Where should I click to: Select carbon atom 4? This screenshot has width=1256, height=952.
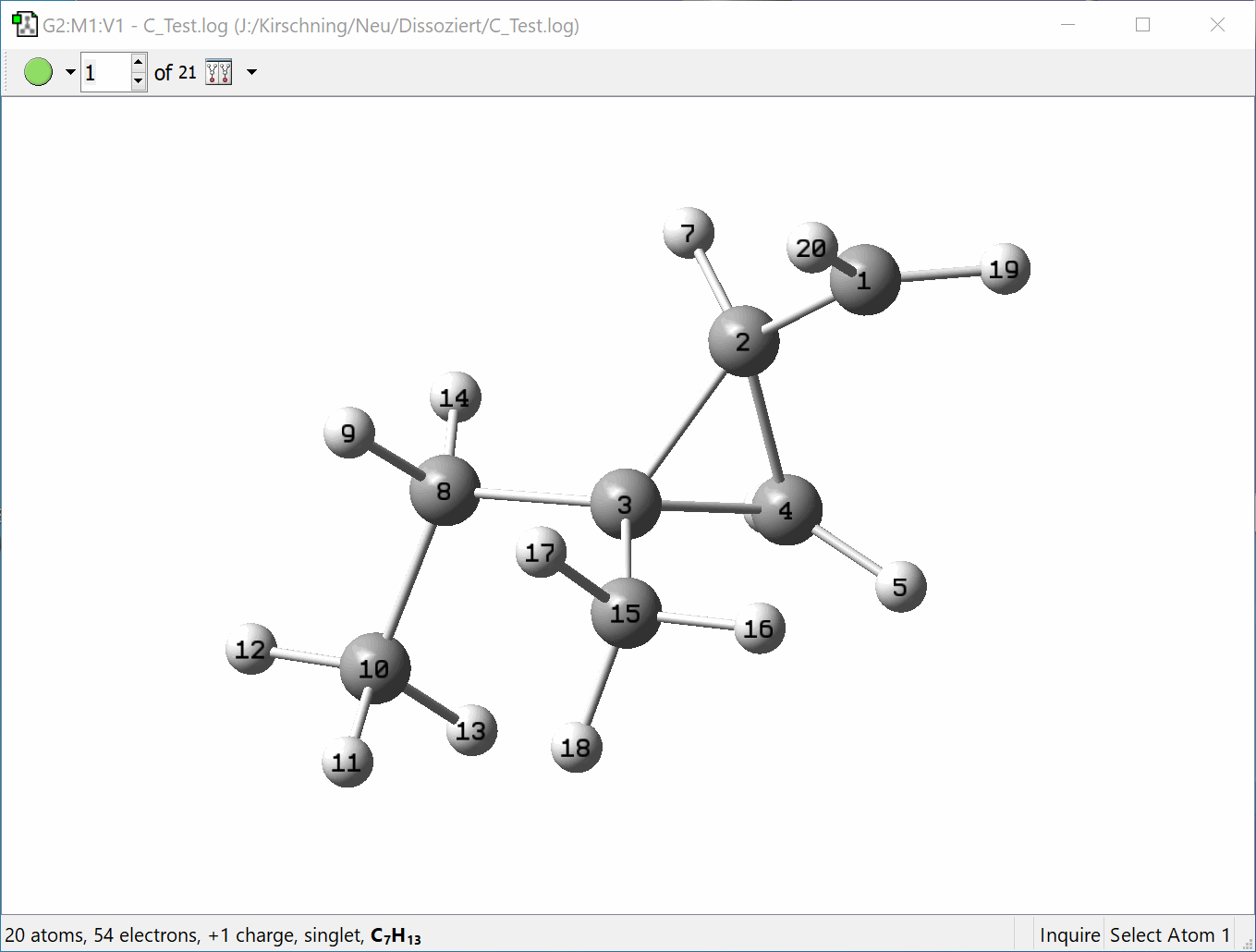pos(787,510)
